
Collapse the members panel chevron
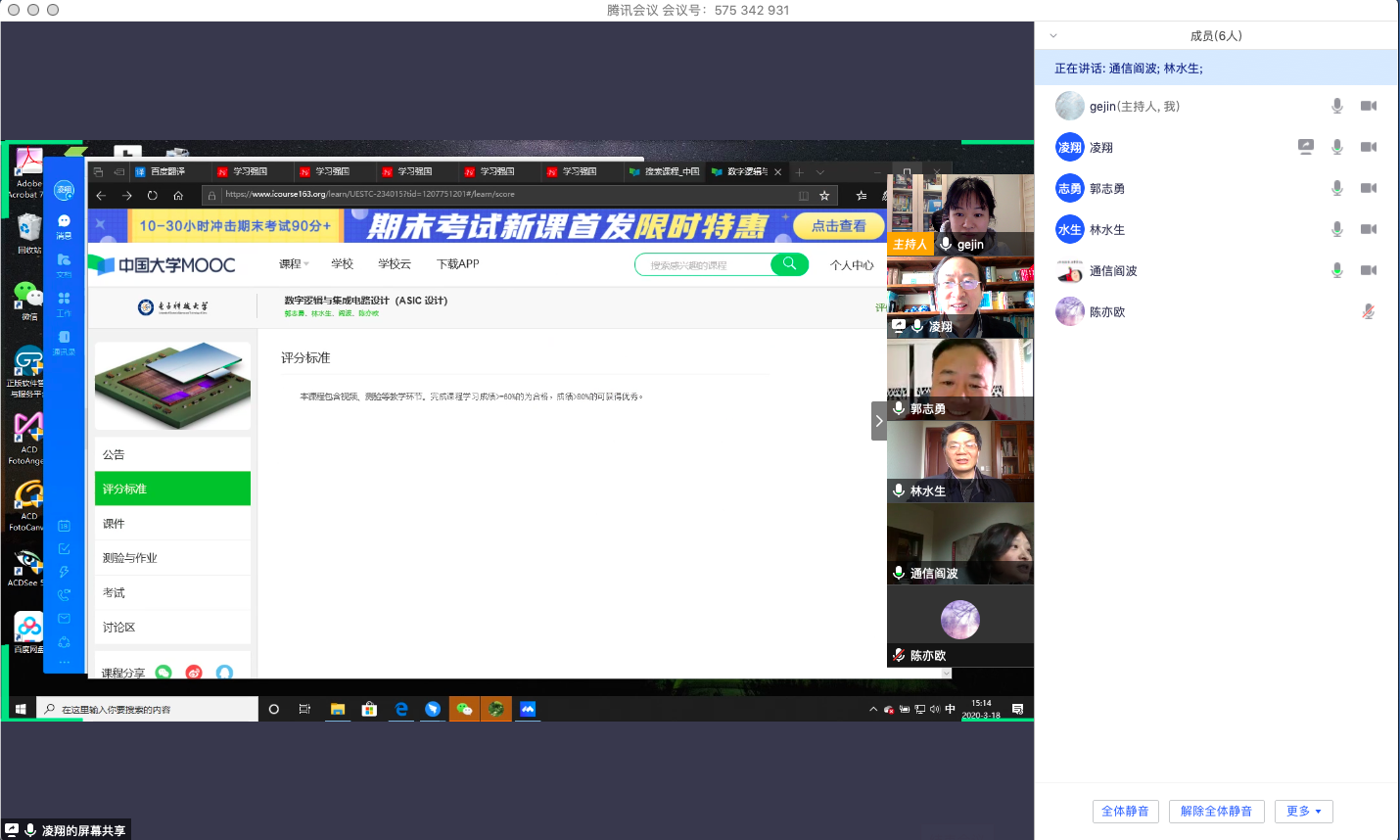1053,36
